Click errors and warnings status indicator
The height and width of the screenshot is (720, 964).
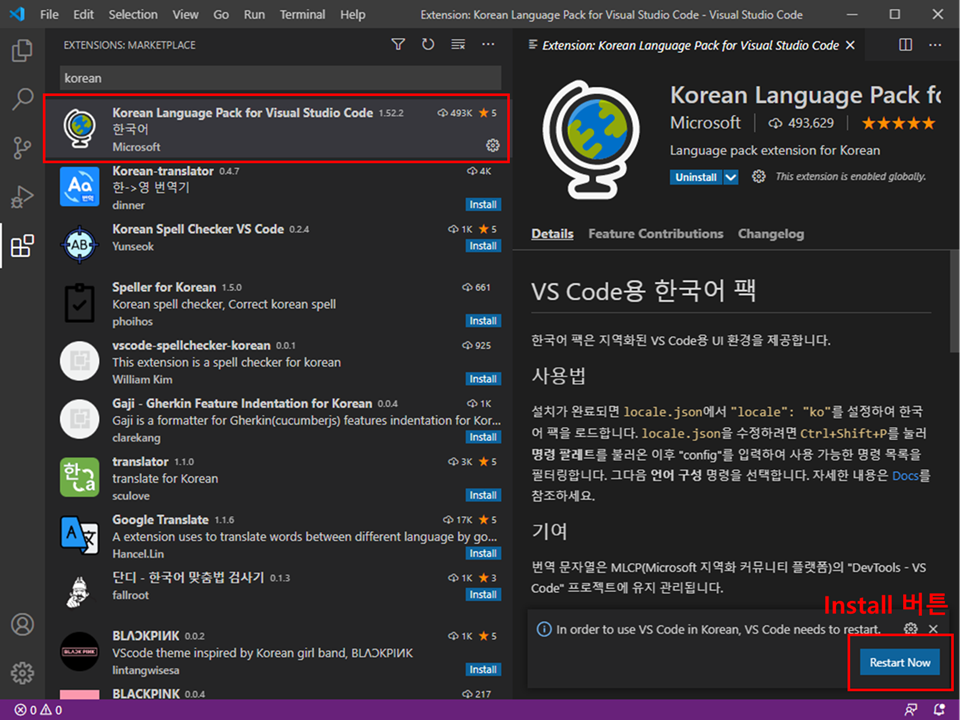click(x=38, y=710)
